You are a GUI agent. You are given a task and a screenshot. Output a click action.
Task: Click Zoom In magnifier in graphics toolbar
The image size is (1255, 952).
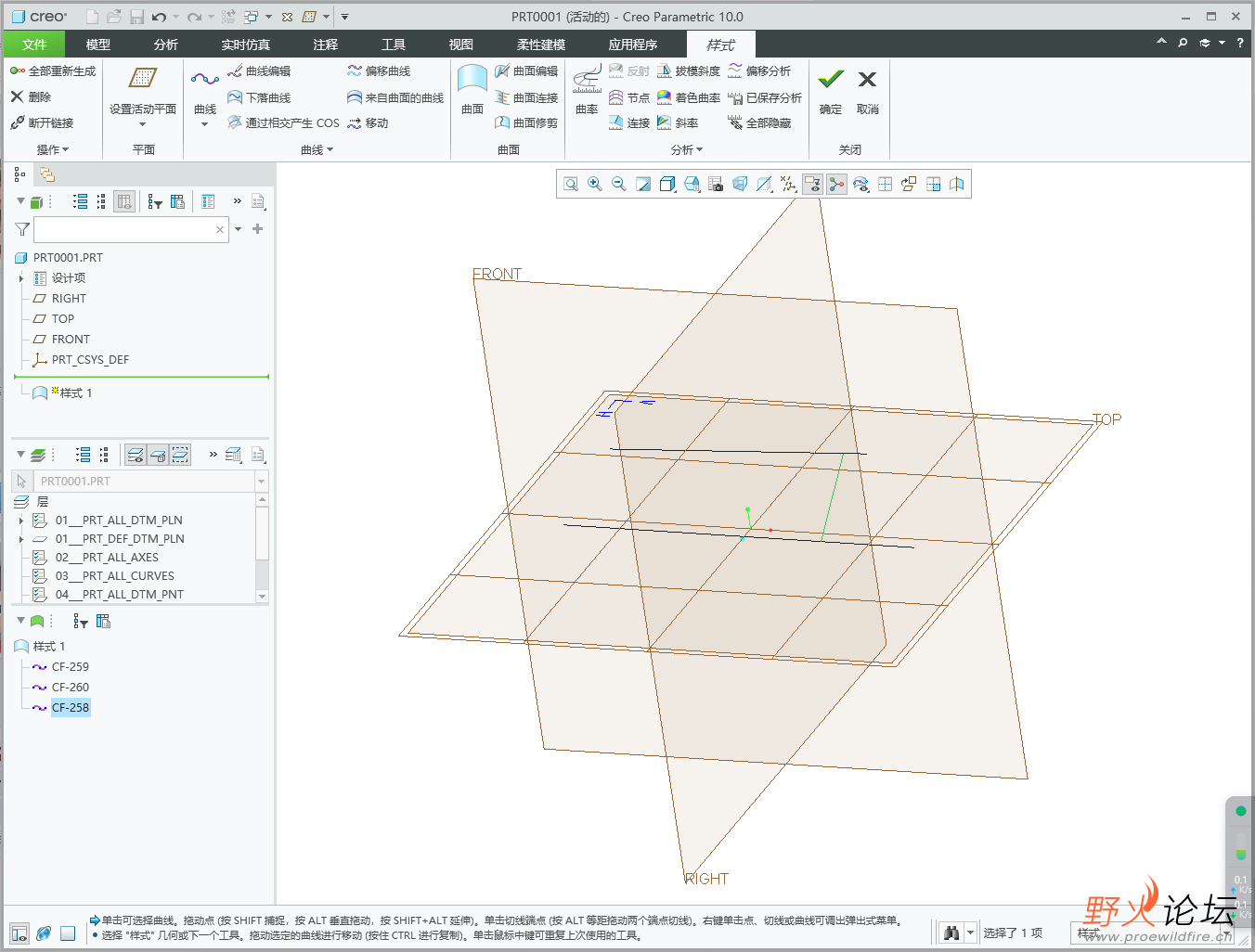(x=595, y=185)
